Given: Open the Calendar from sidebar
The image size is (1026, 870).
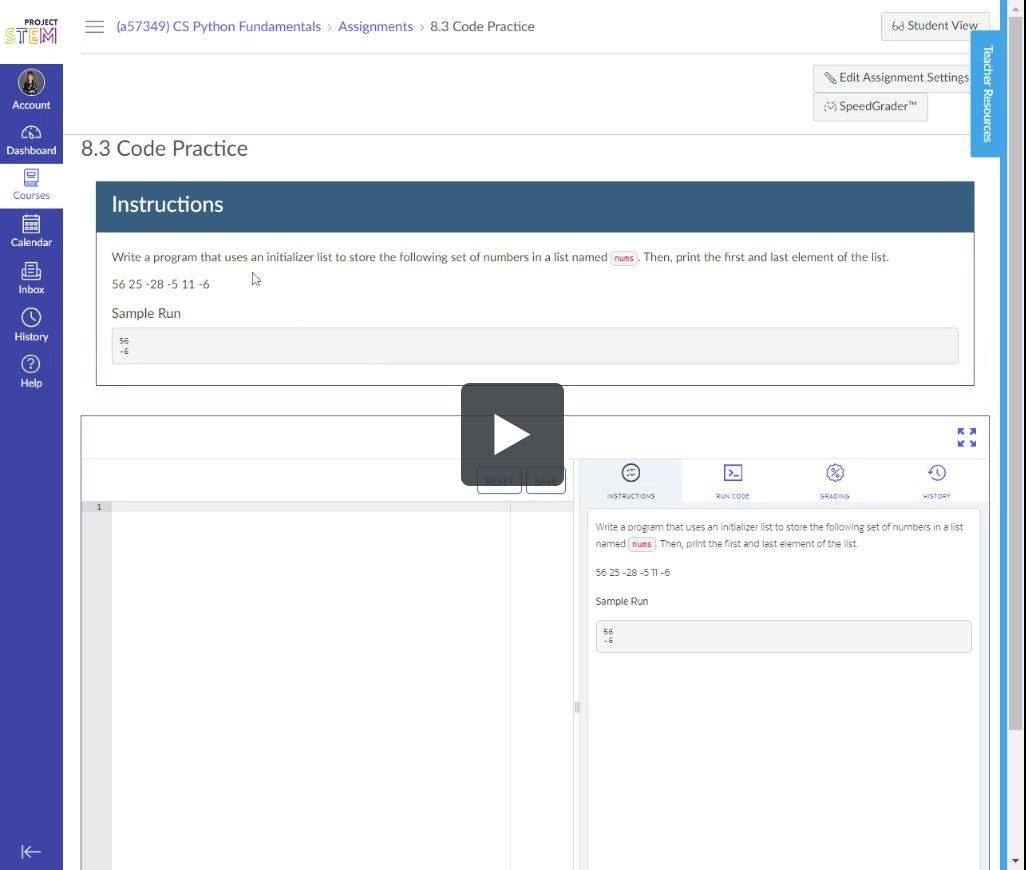Looking at the screenshot, I should (x=31, y=231).
